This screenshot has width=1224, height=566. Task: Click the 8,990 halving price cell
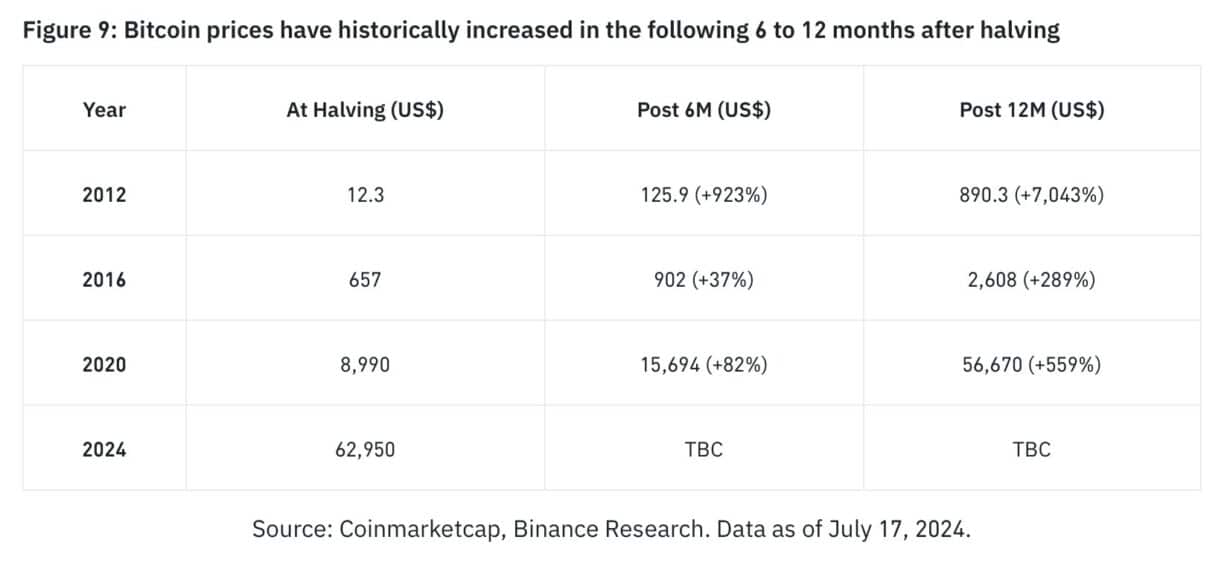point(365,365)
